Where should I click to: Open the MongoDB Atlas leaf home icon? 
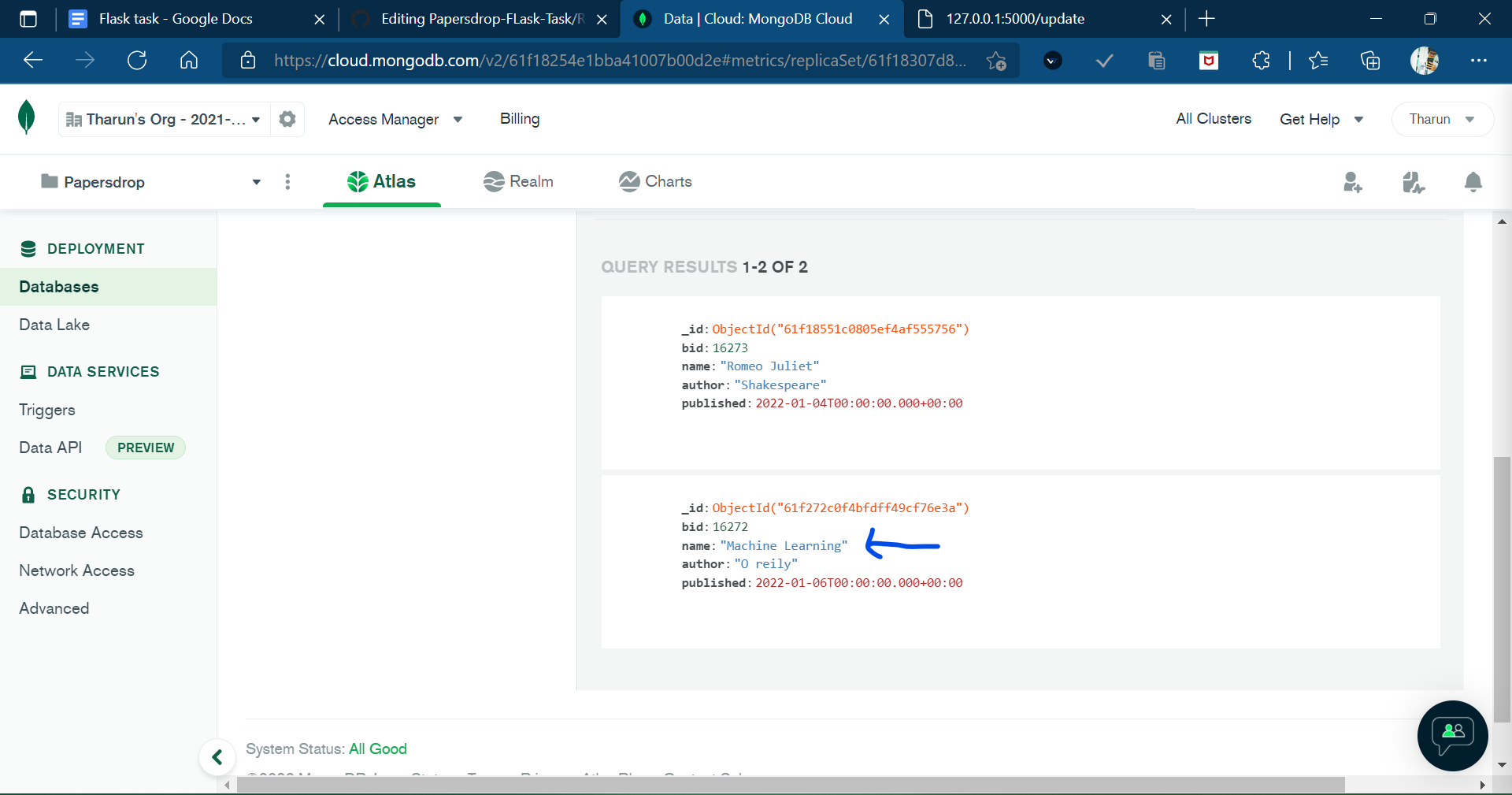pyautogui.click(x=26, y=118)
